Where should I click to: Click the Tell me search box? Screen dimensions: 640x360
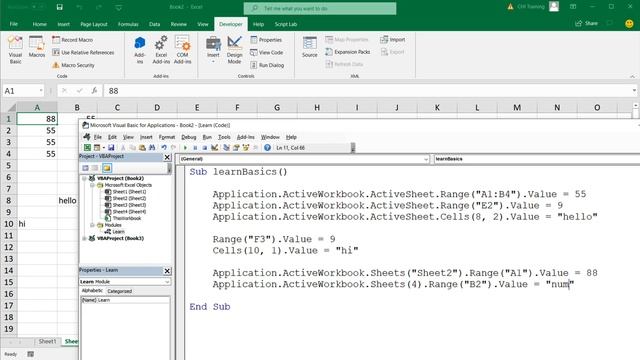pos(320,8)
